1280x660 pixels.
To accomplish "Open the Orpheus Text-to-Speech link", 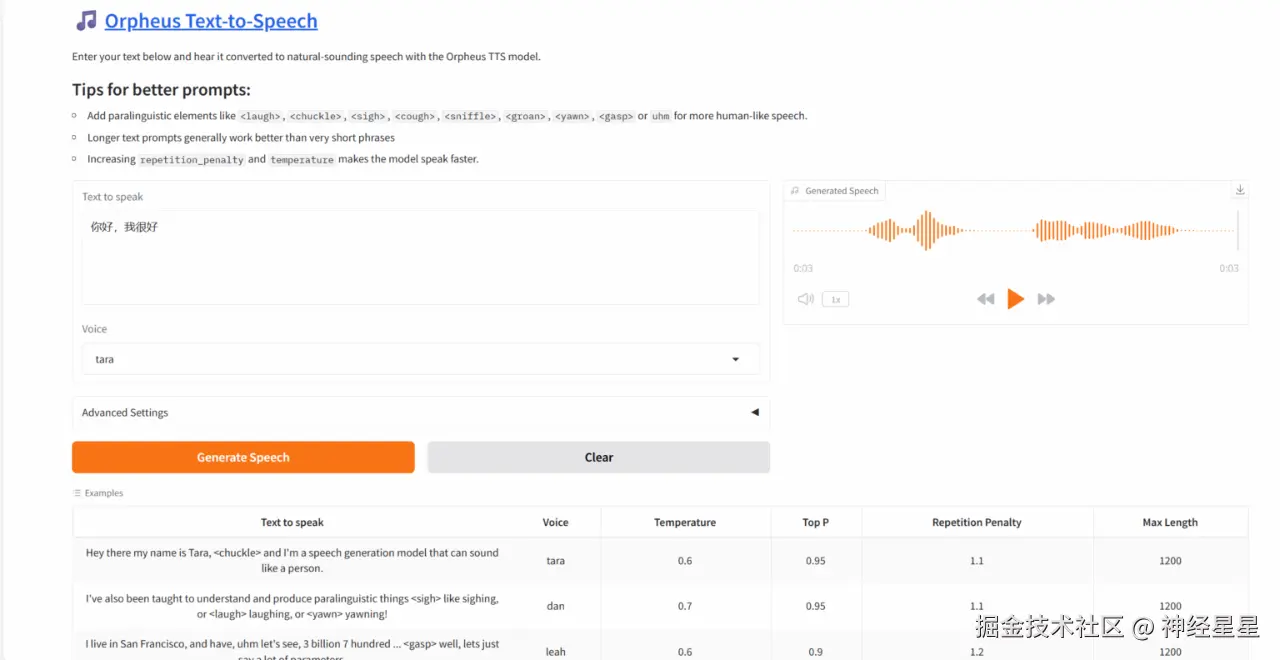I will (211, 21).
